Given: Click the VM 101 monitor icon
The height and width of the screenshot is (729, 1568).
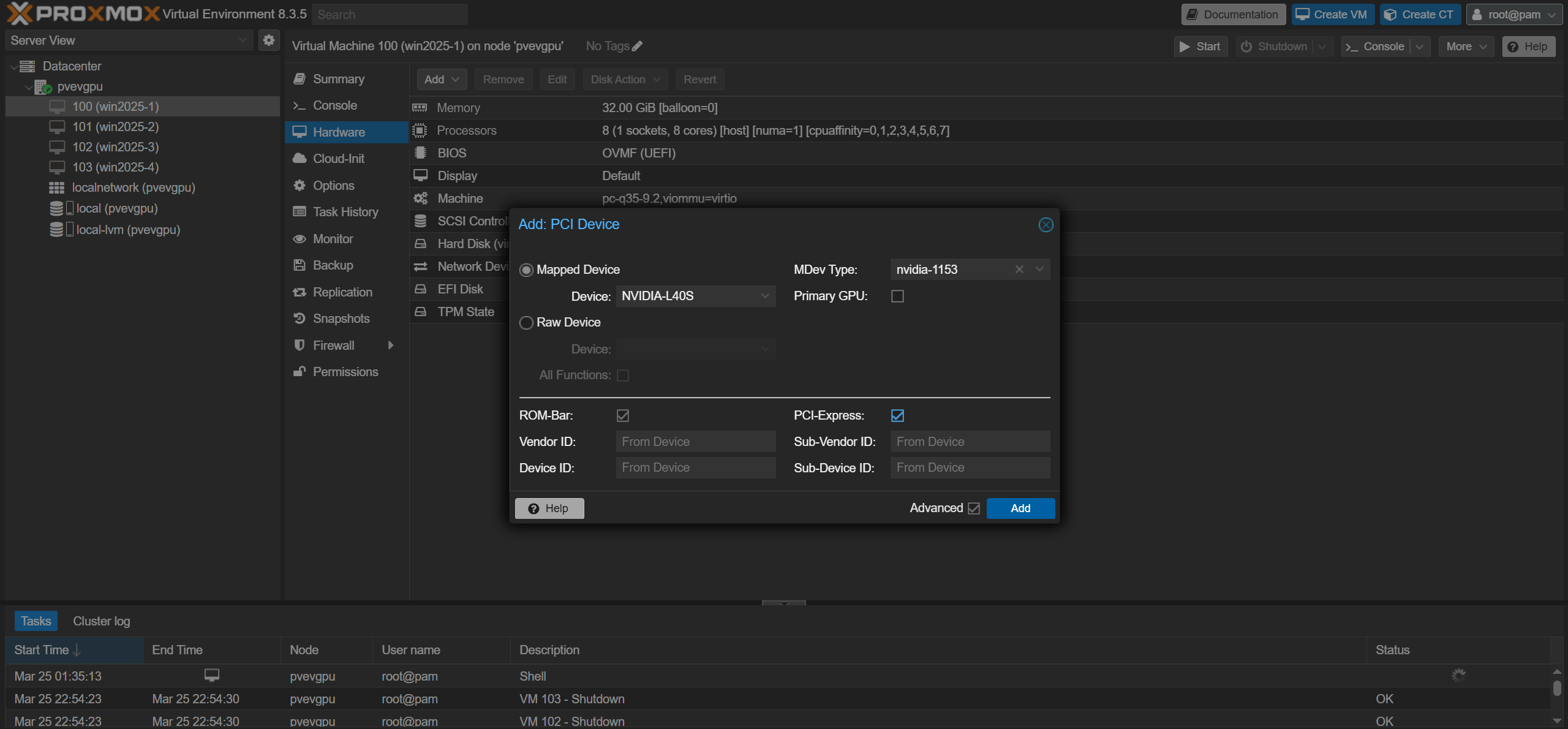Looking at the screenshot, I should click(57, 127).
